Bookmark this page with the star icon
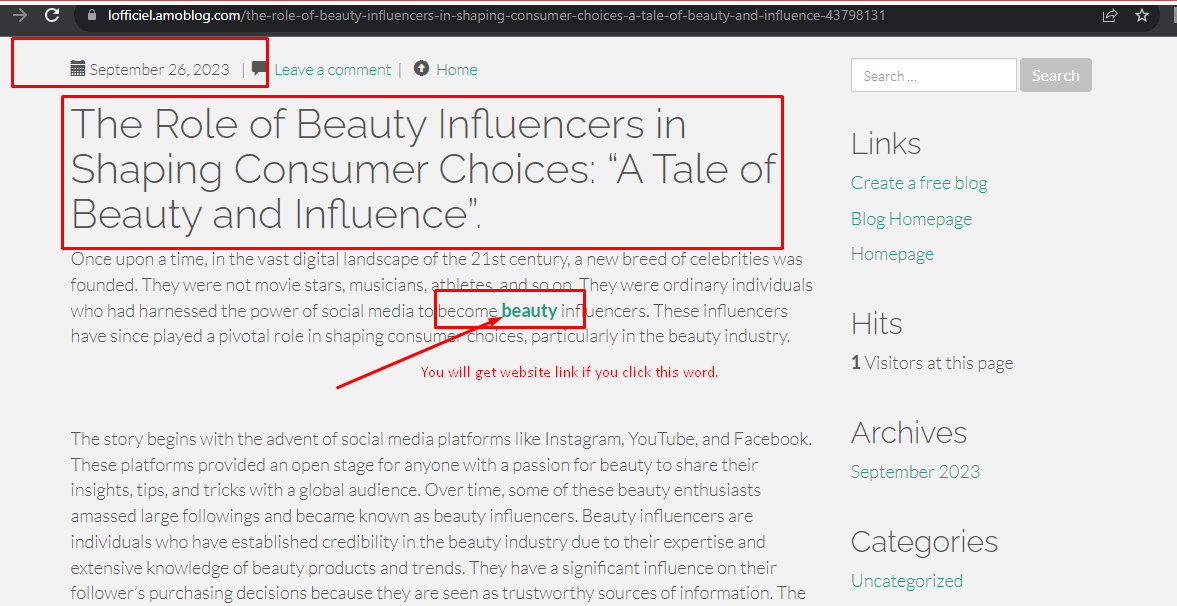The image size is (1177, 606). pos(1142,16)
